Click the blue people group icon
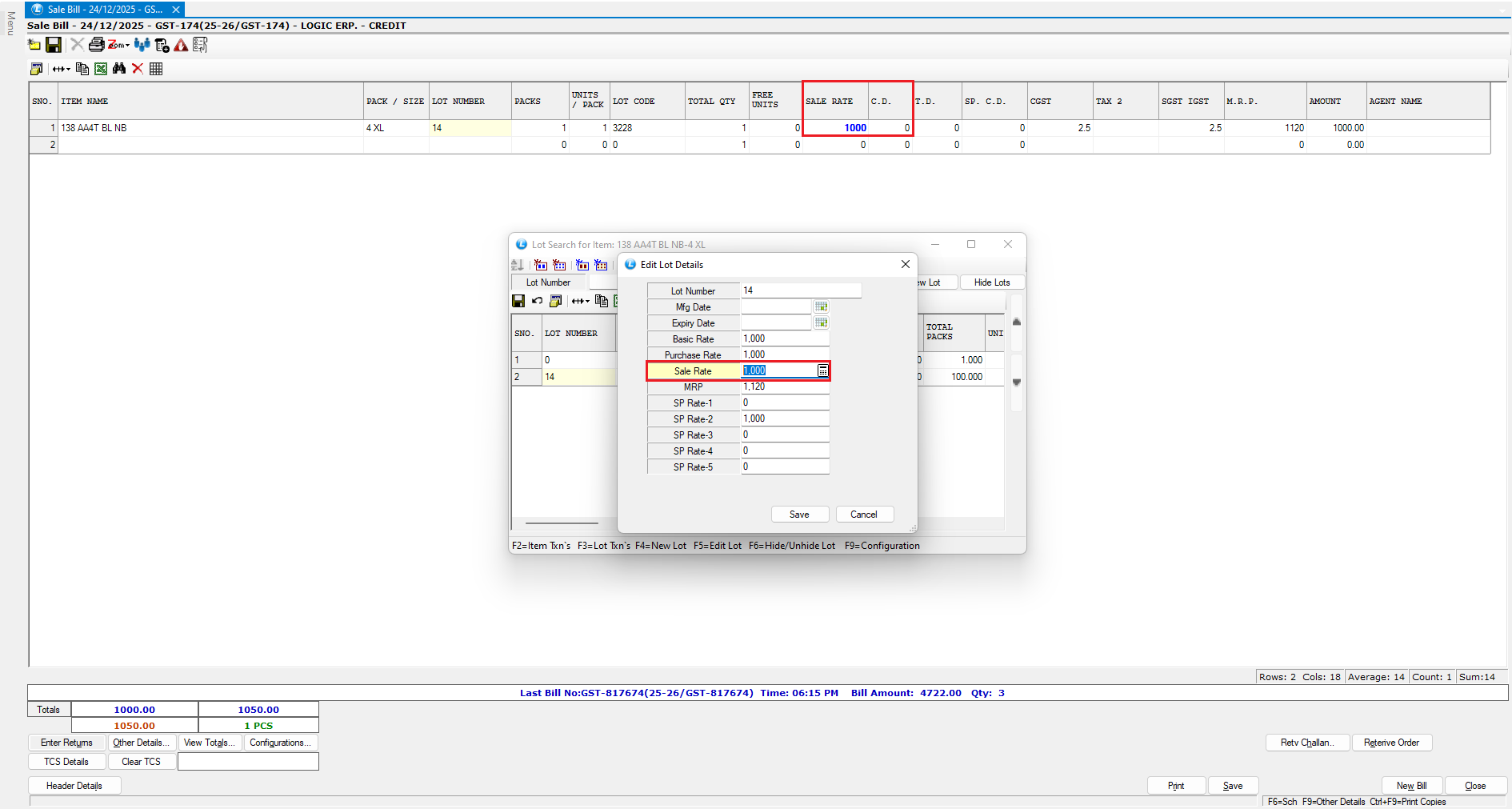This screenshot has height=809, width=1512. (142, 45)
